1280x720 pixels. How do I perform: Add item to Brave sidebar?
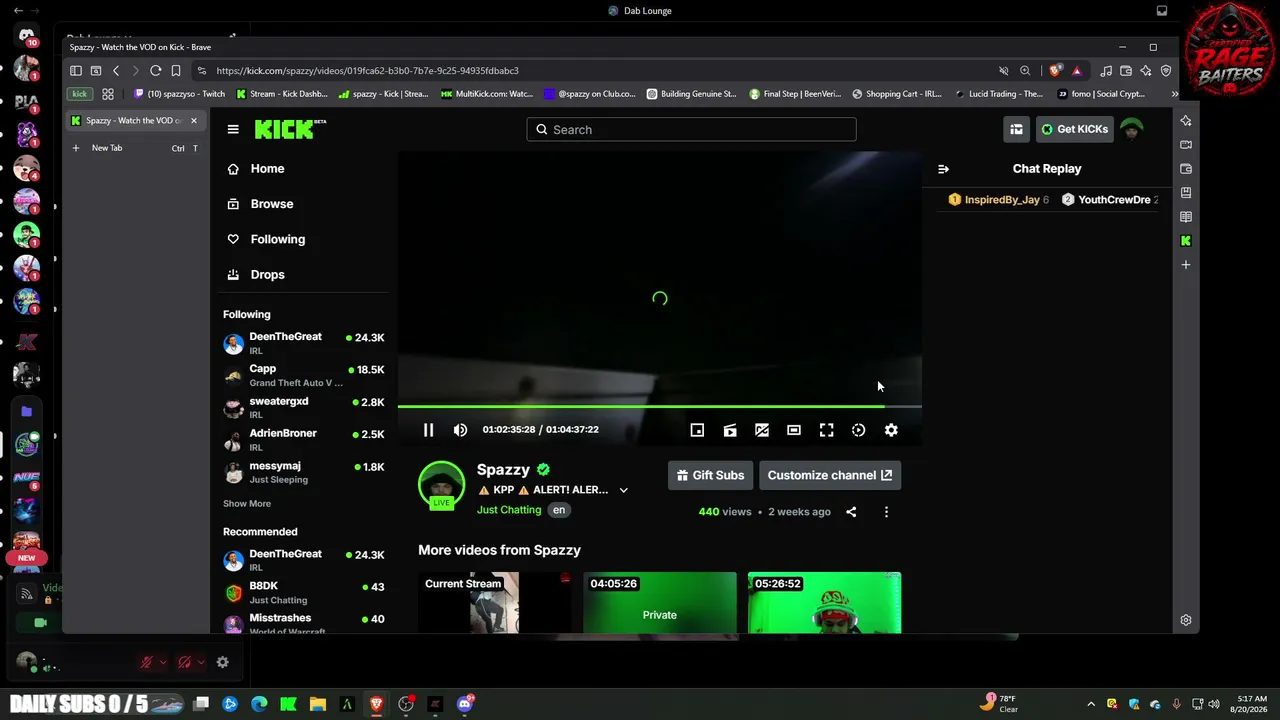click(1186, 265)
